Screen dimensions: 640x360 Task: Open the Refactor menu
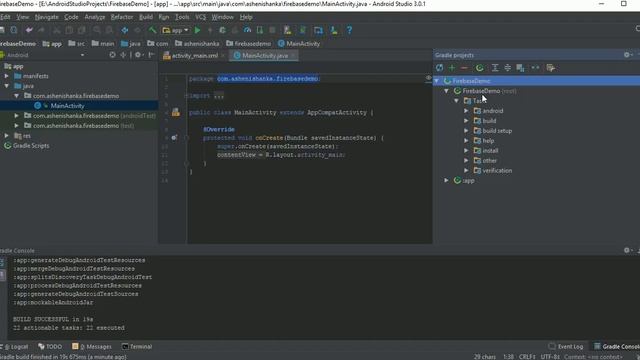[122, 17]
